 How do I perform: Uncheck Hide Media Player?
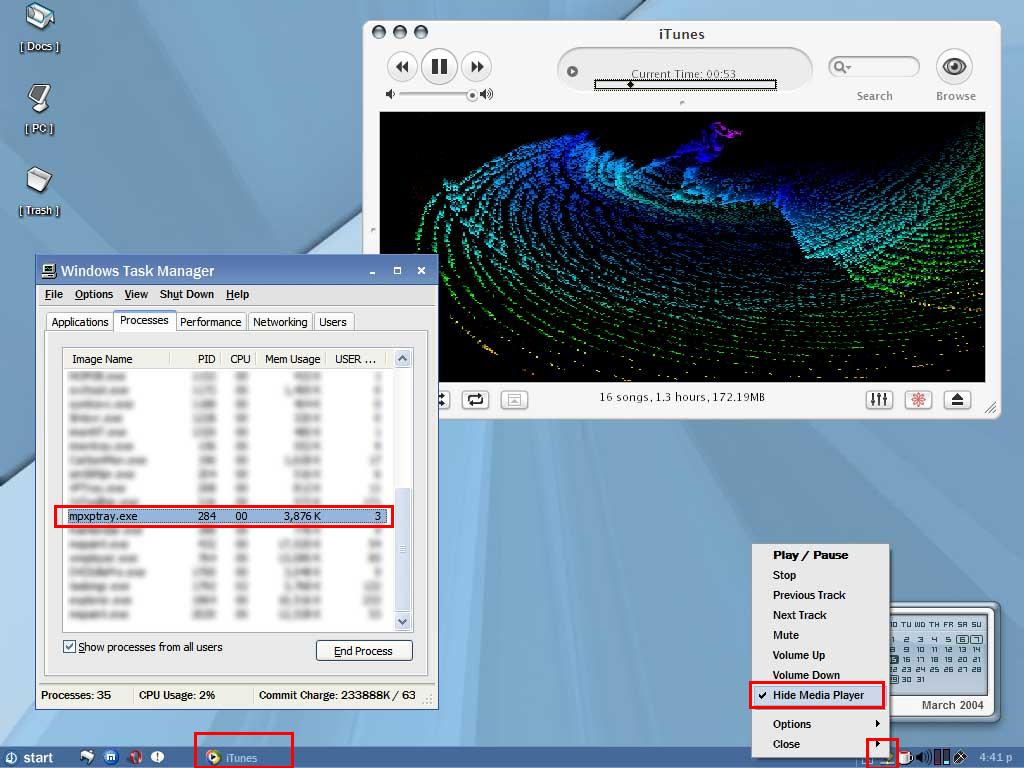click(x=817, y=695)
